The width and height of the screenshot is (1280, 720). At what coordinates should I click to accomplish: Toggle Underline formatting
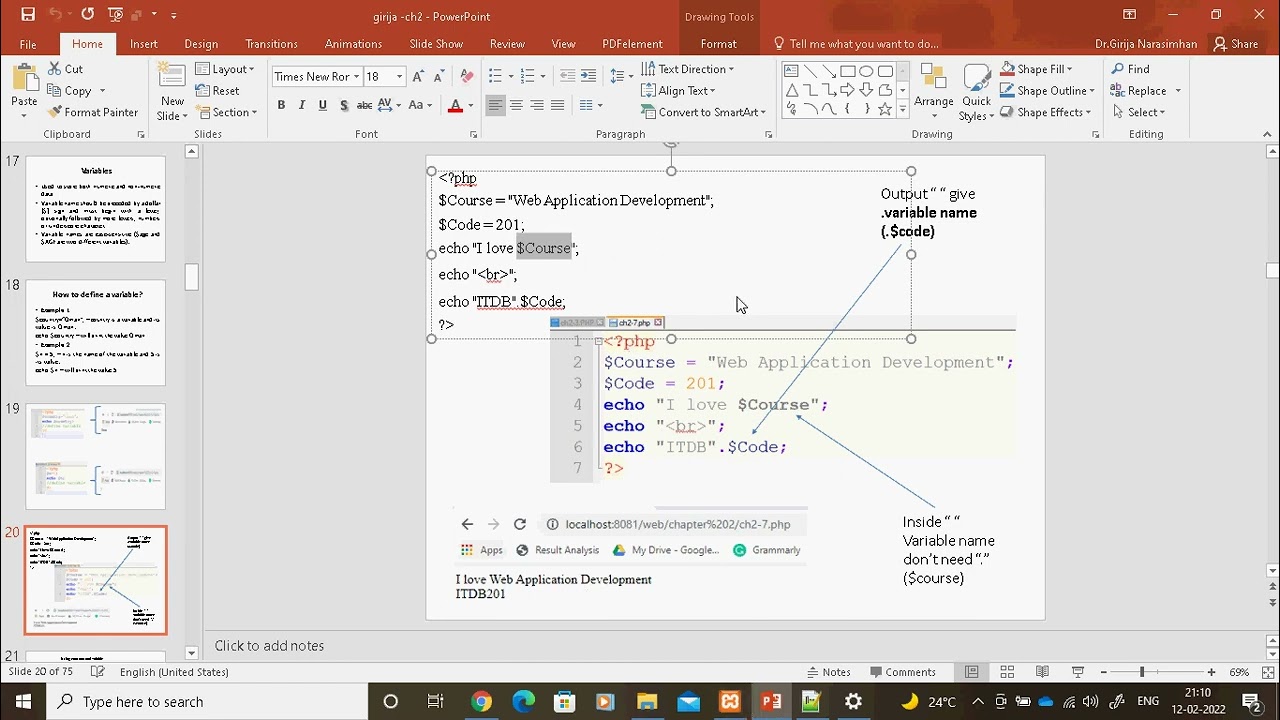322,105
